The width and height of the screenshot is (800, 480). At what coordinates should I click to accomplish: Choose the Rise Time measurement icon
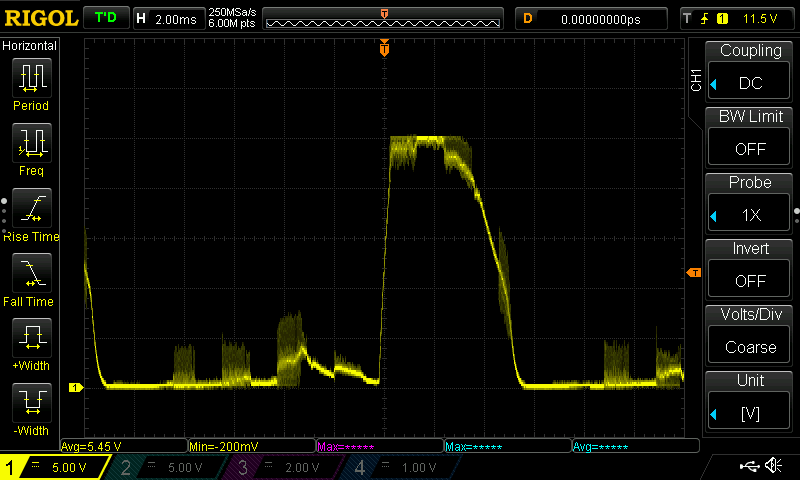click(x=30, y=209)
